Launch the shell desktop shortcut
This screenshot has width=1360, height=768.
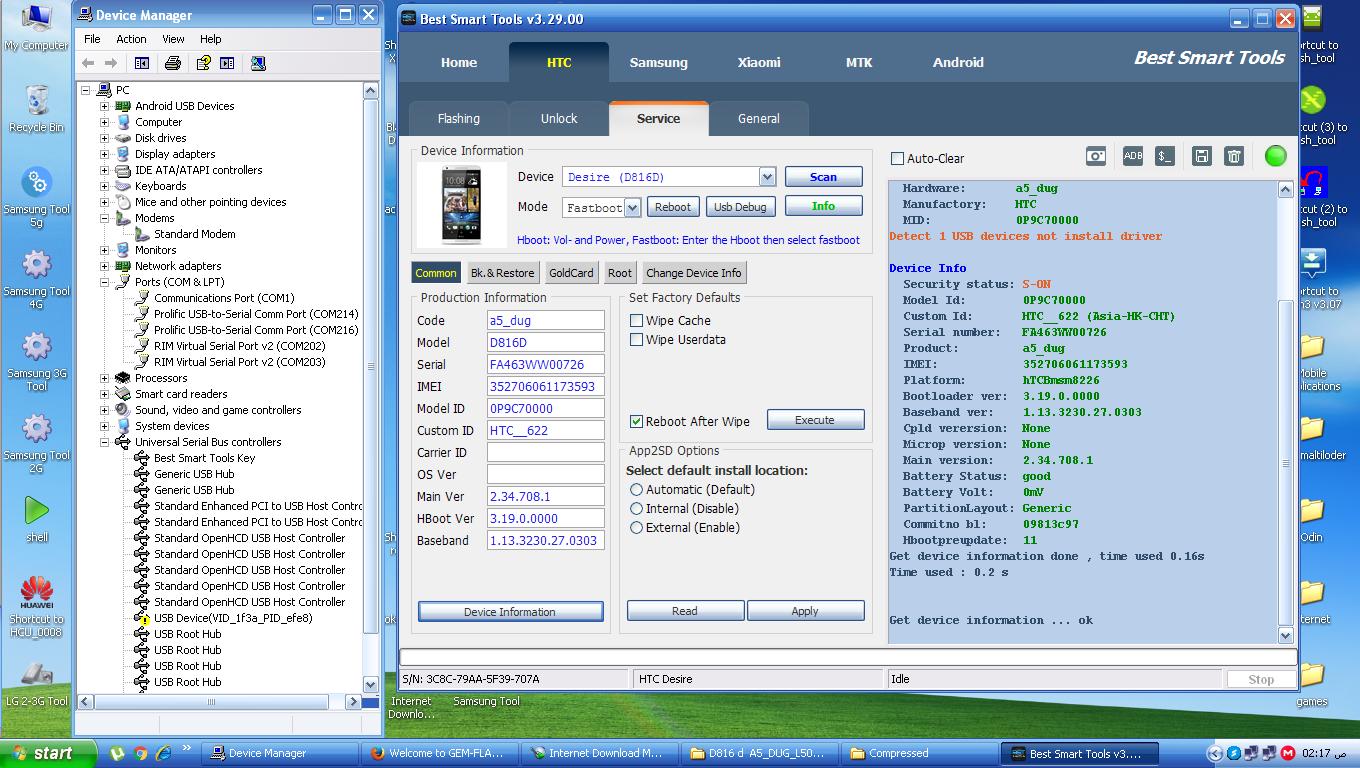[x=37, y=518]
